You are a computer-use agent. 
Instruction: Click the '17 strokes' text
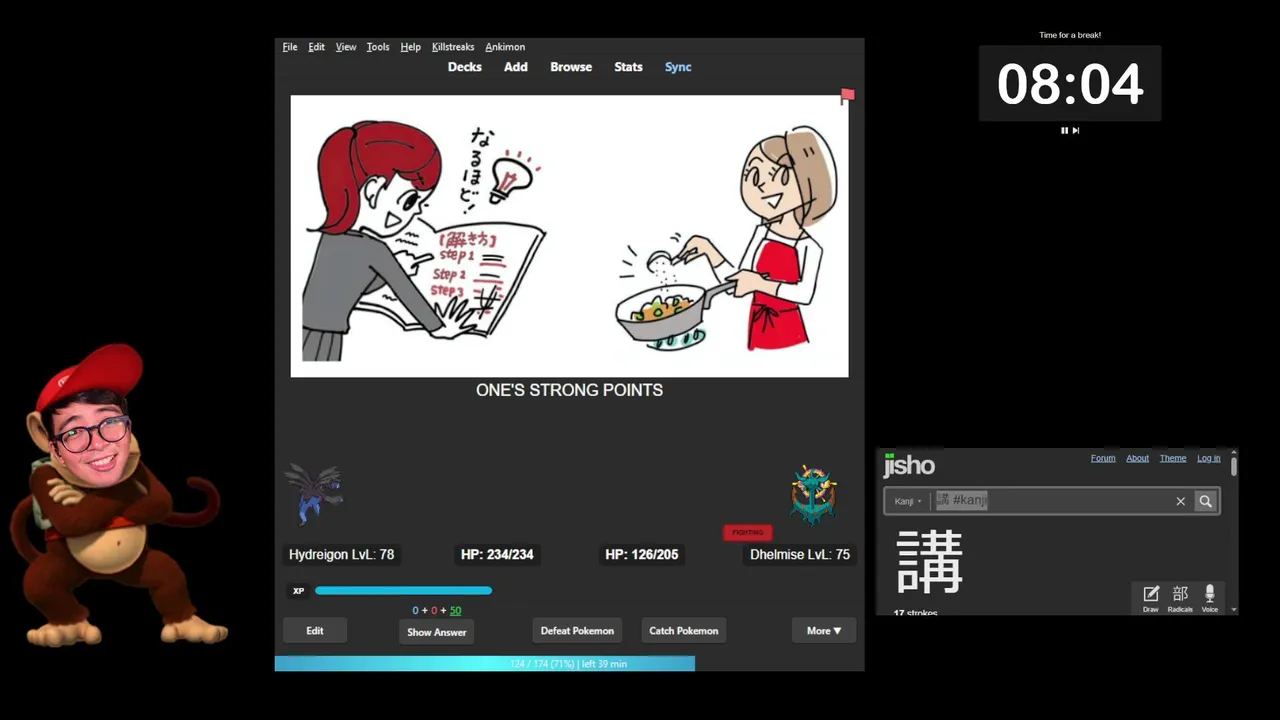(916, 612)
